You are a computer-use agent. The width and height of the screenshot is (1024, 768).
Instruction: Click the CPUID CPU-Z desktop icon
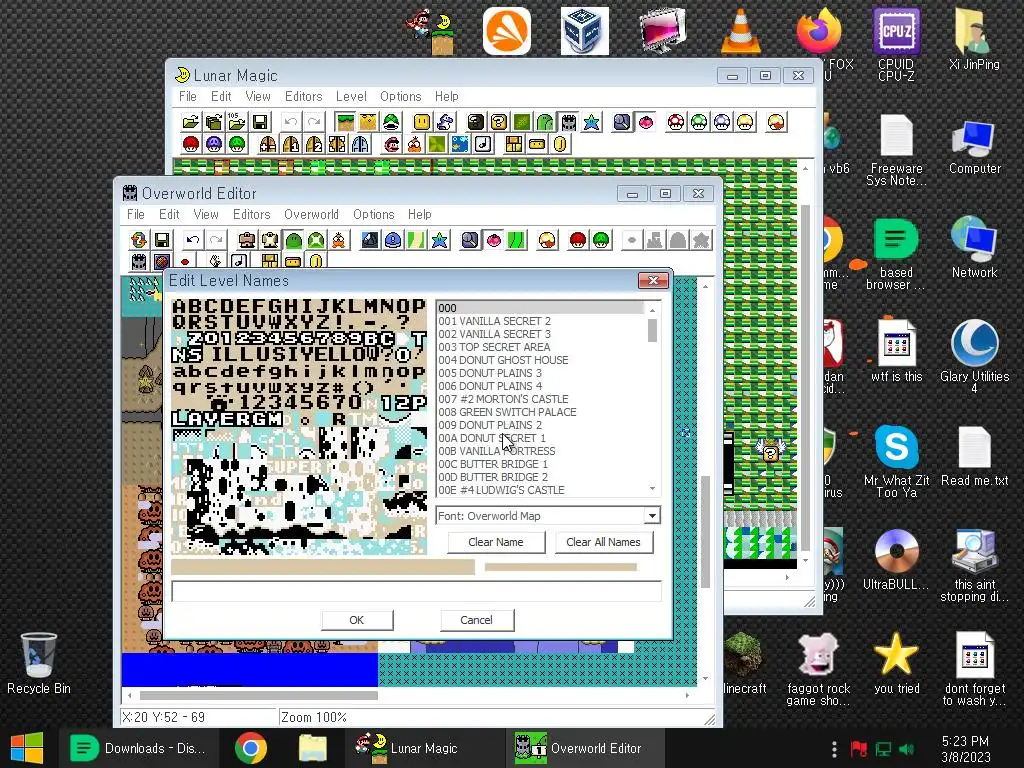(x=896, y=44)
